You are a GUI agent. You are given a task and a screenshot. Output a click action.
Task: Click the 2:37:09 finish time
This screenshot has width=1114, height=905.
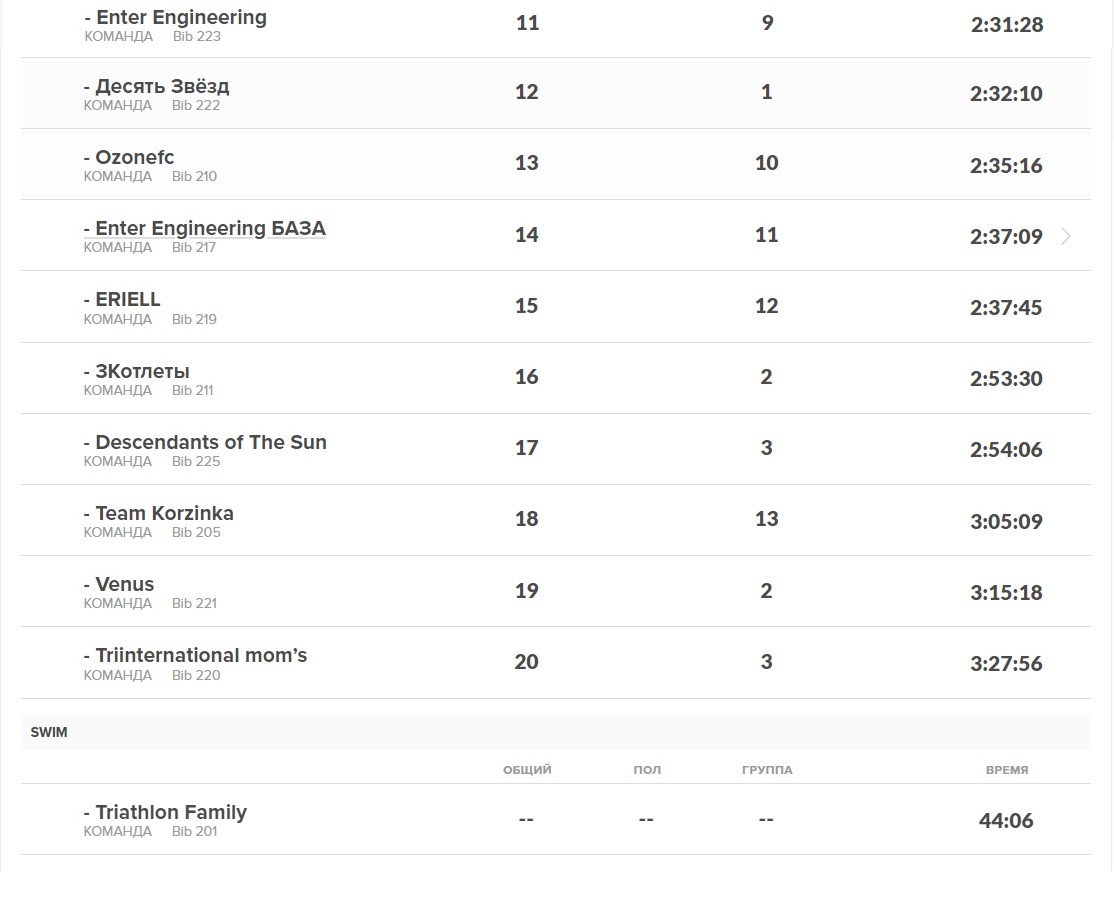tap(1006, 237)
